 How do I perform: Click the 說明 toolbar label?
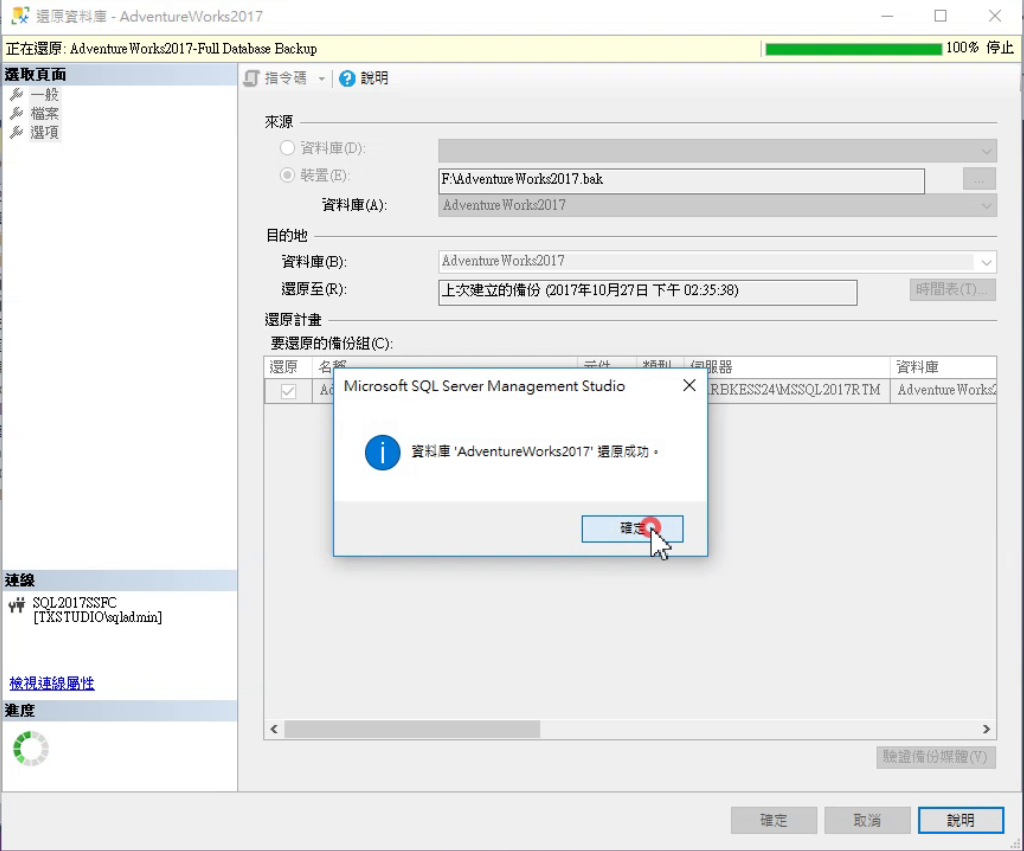click(x=374, y=78)
